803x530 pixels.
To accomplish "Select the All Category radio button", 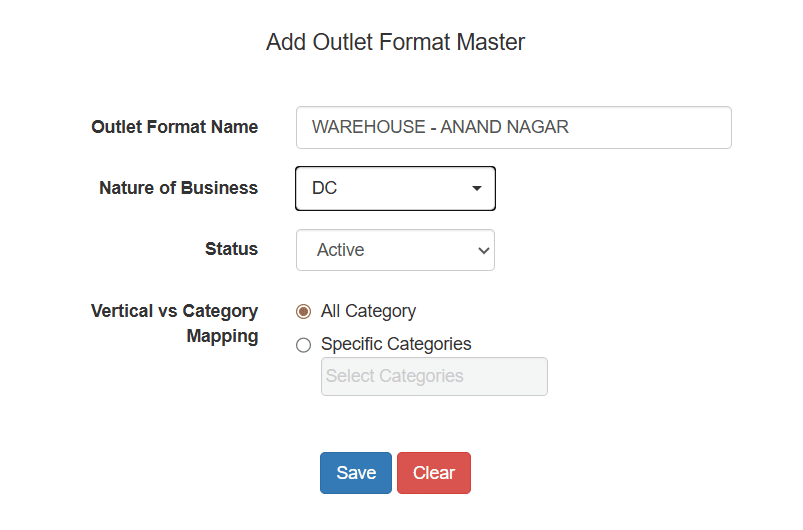I will 304,311.
